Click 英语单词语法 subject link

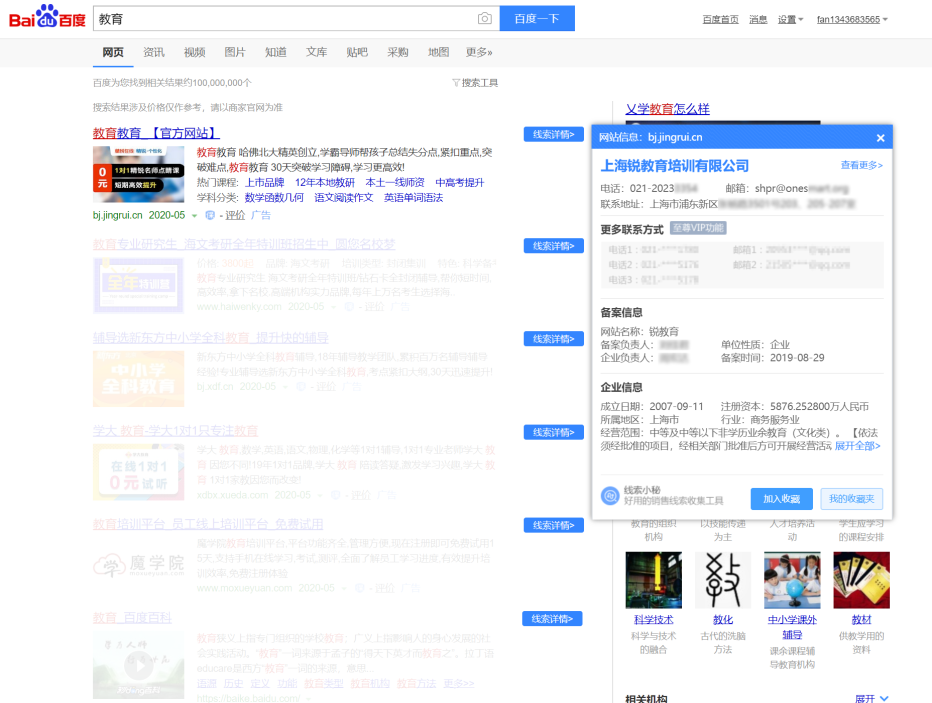click(x=413, y=197)
